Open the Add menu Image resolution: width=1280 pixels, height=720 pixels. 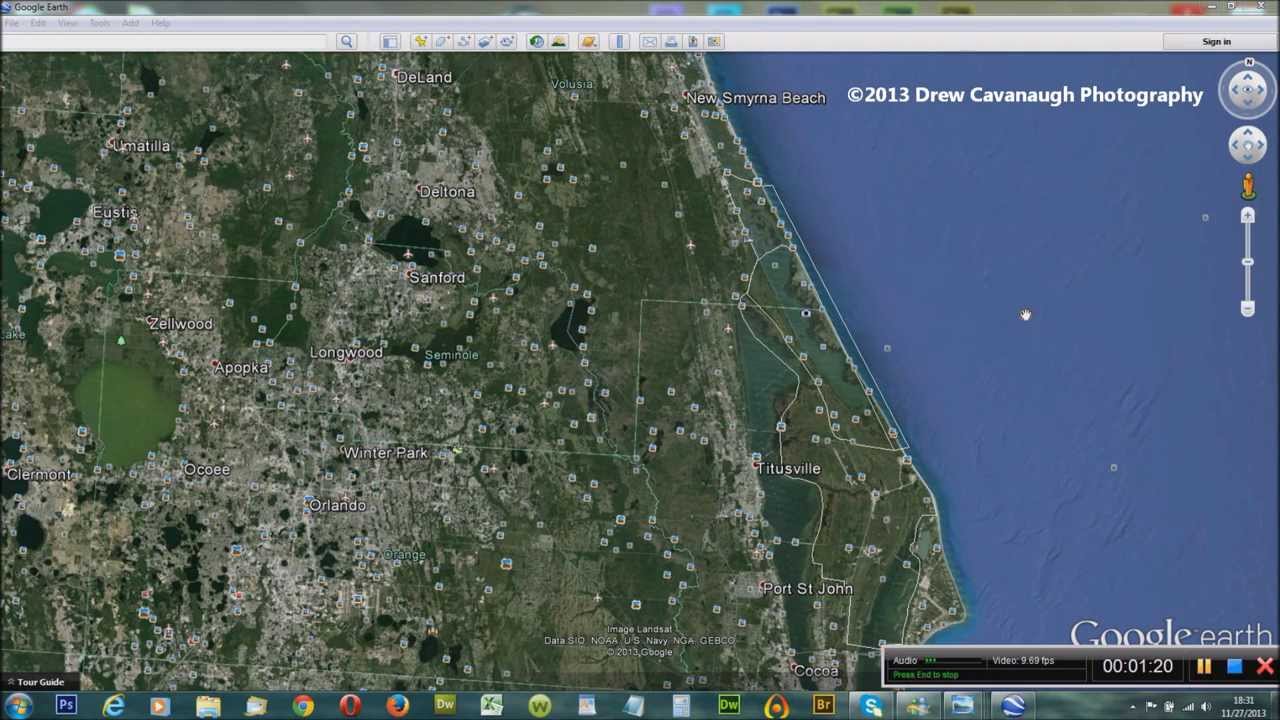click(x=131, y=23)
